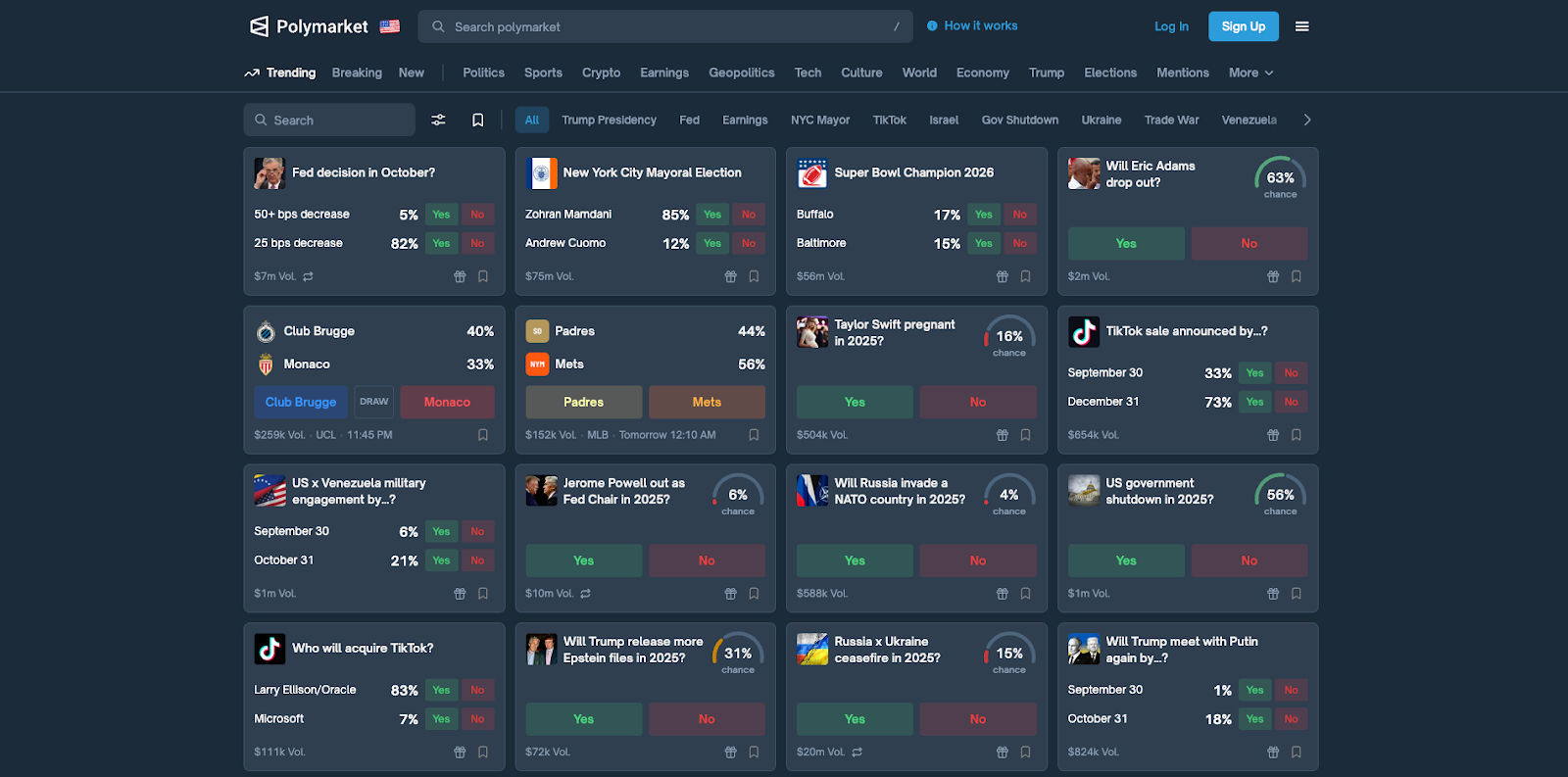The height and width of the screenshot is (777, 1568).
Task: Bookmark the Fed decision in October market
Action: [x=483, y=276]
